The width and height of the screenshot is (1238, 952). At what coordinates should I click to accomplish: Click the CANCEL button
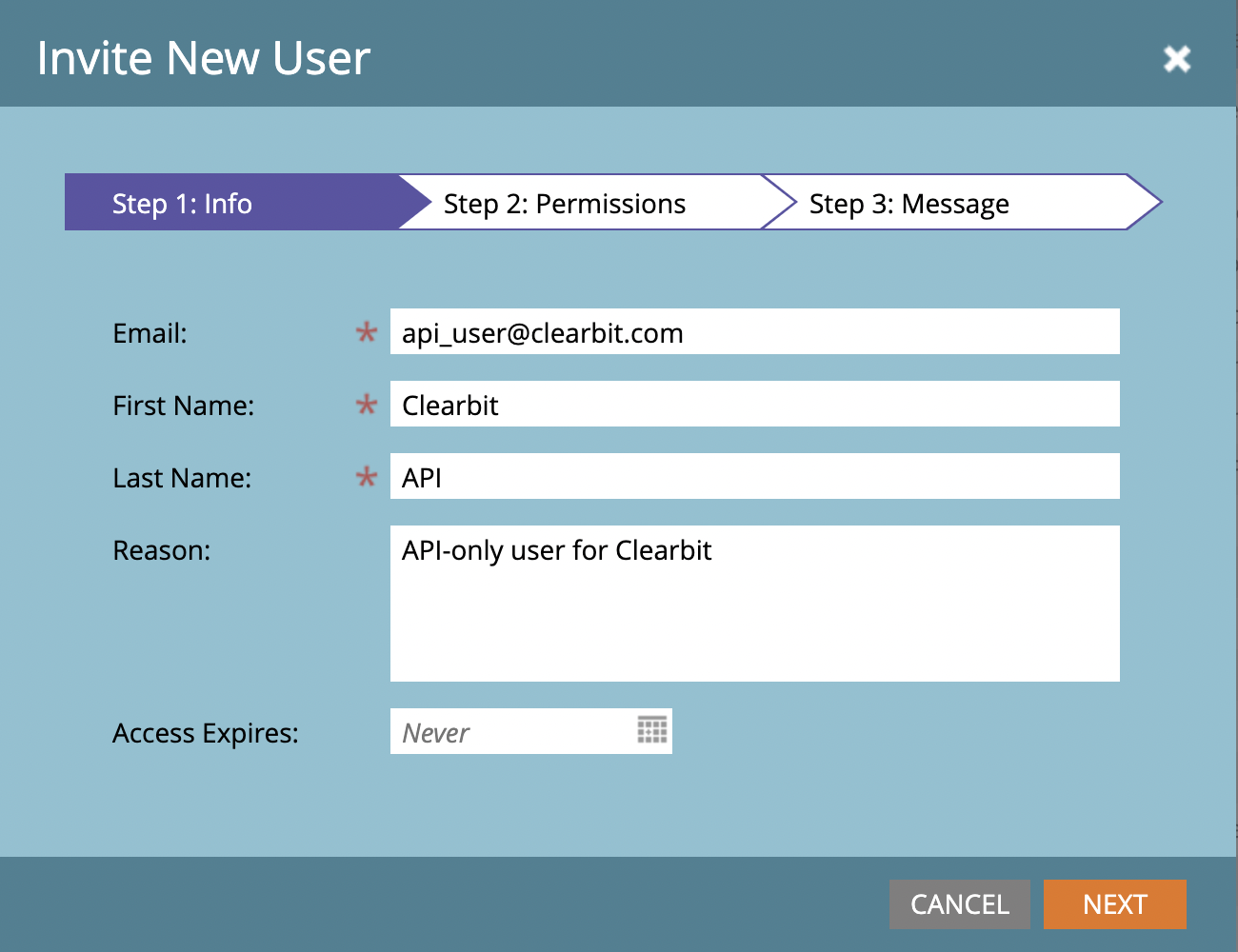tap(960, 904)
